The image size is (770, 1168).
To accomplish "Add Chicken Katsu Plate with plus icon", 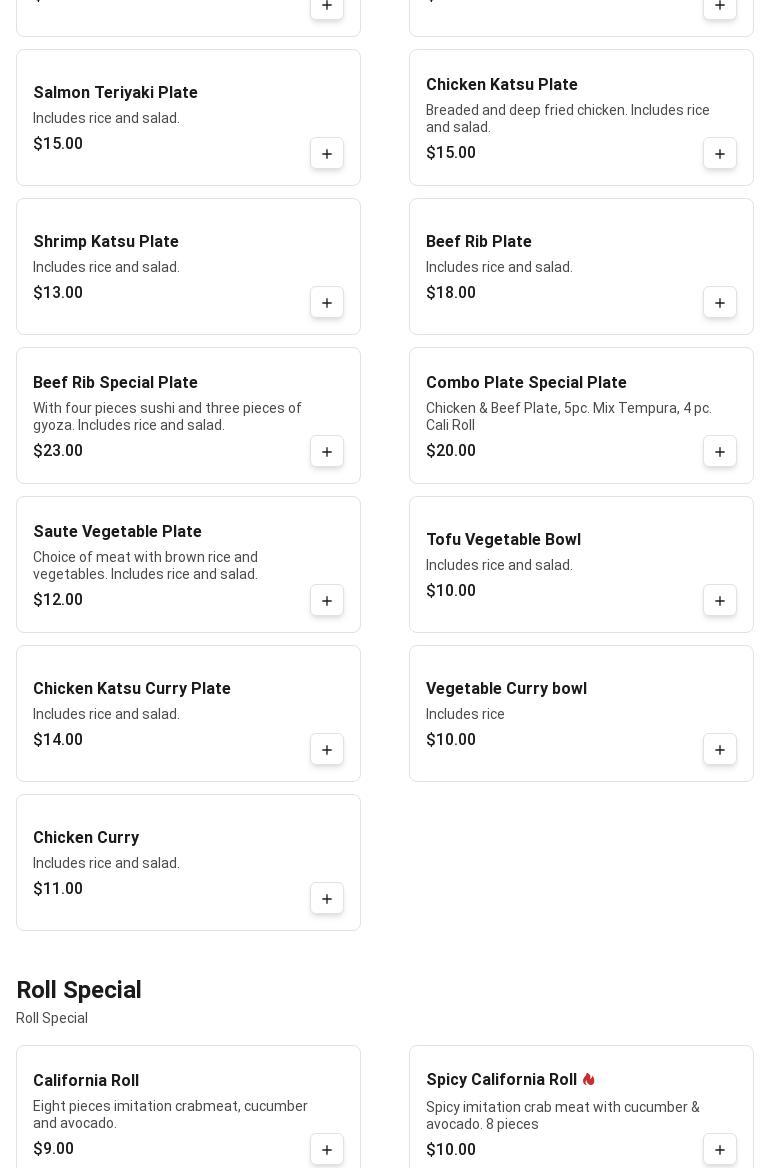I will (720, 154).
